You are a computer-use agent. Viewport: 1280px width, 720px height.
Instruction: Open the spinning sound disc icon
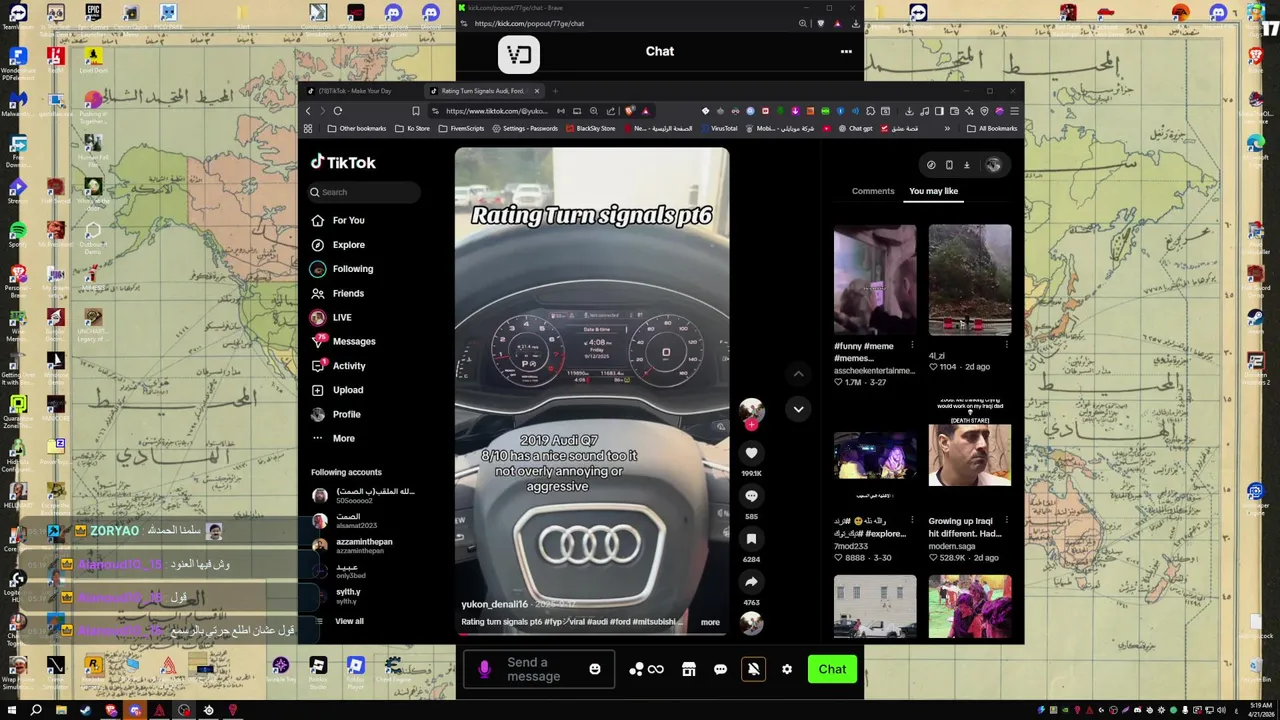click(751, 623)
